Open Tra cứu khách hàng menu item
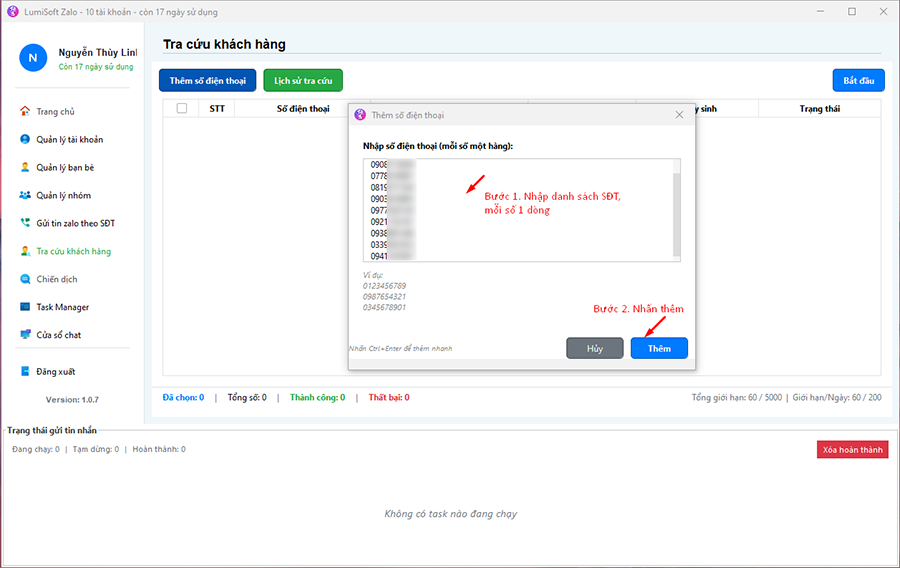900x568 pixels. (x=73, y=251)
